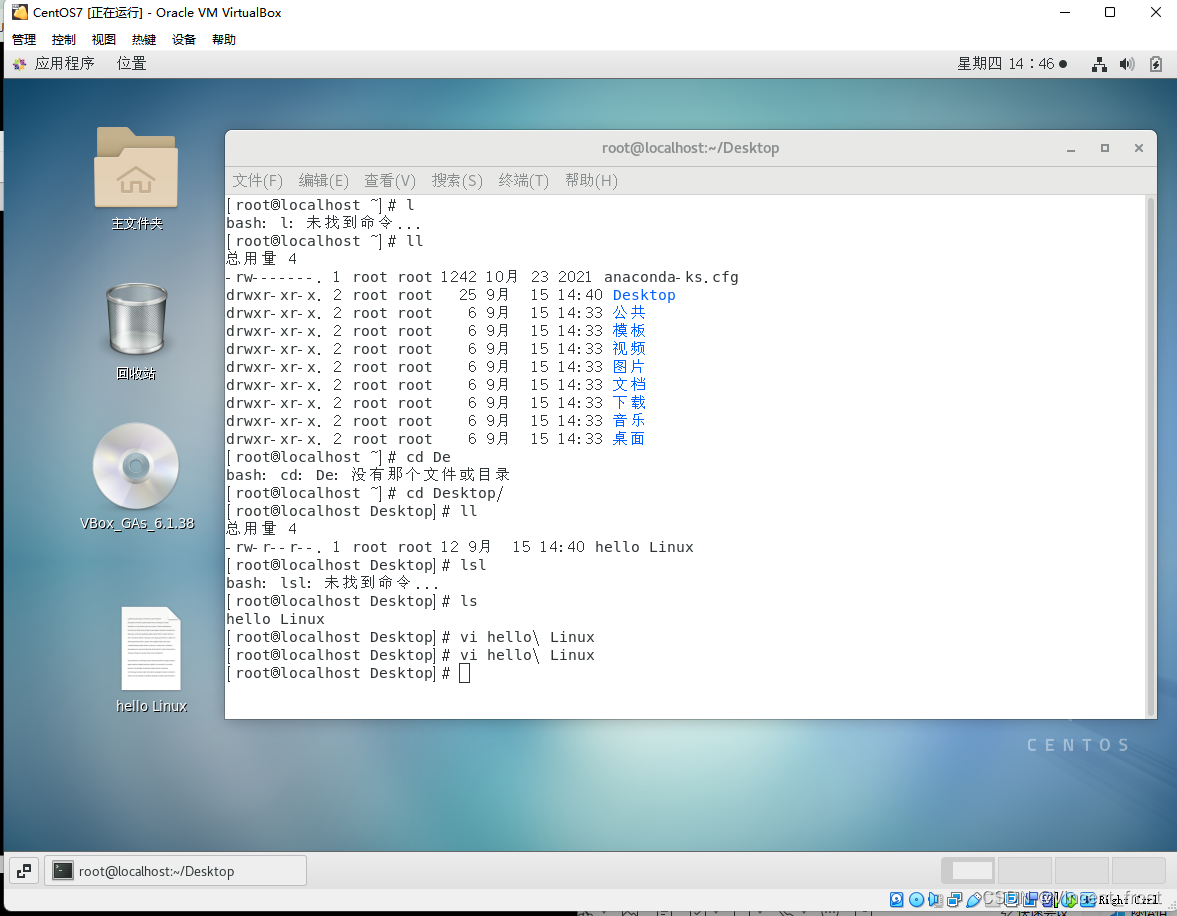Click the Right Ctrl host key indicator

click(x=1128, y=899)
